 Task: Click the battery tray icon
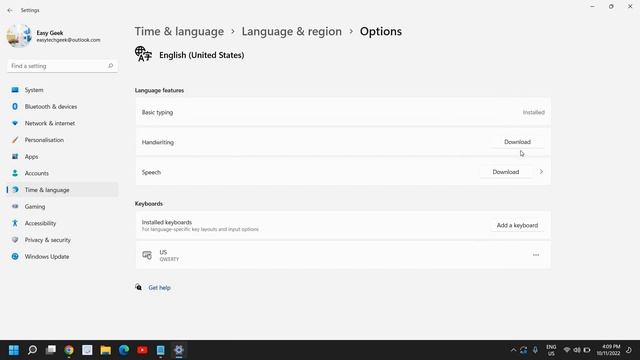[x=587, y=350]
